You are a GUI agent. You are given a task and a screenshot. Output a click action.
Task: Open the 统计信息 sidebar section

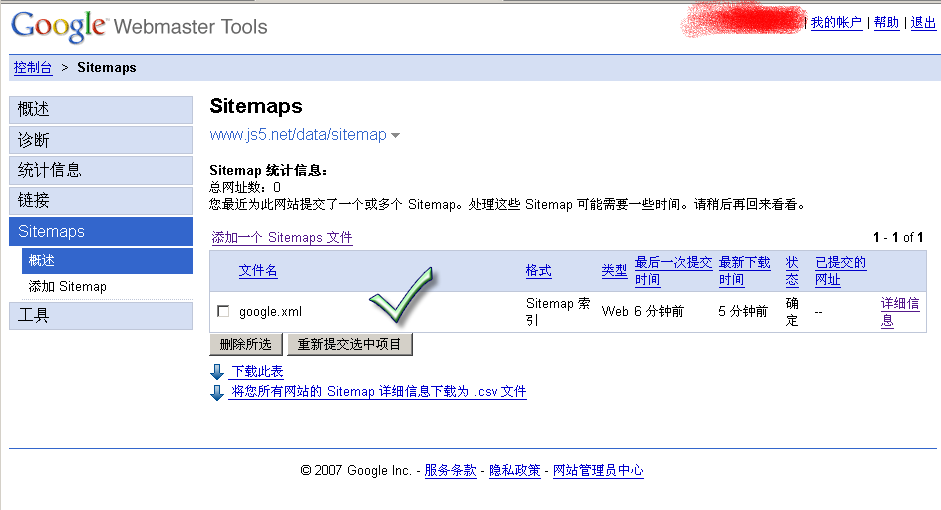[101, 170]
